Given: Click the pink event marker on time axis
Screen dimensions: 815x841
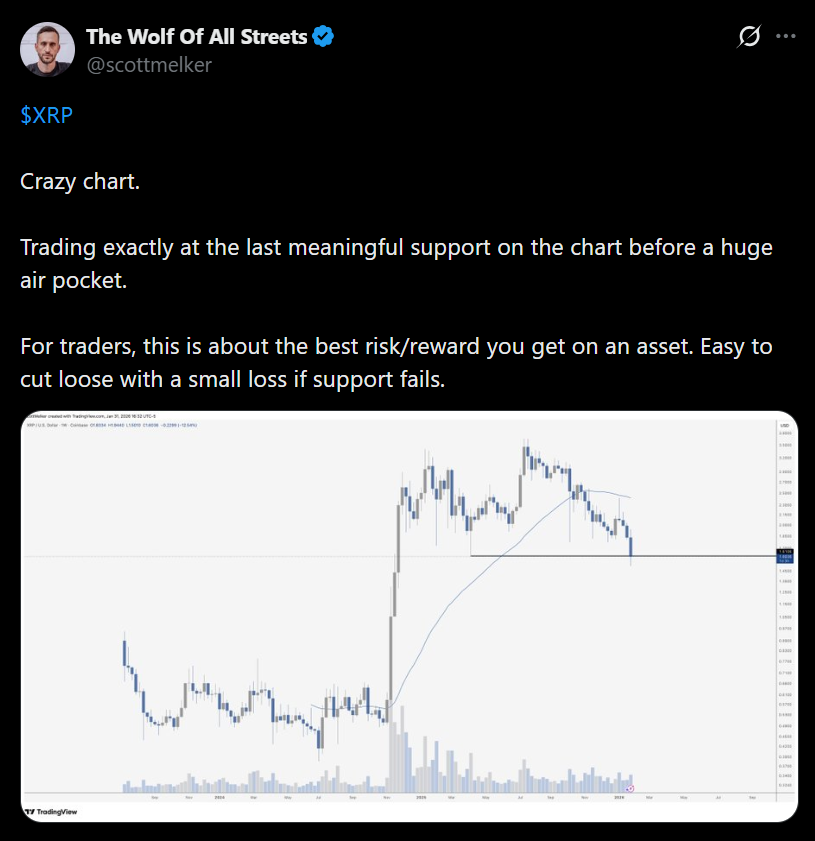Looking at the screenshot, I should [630, 789].
